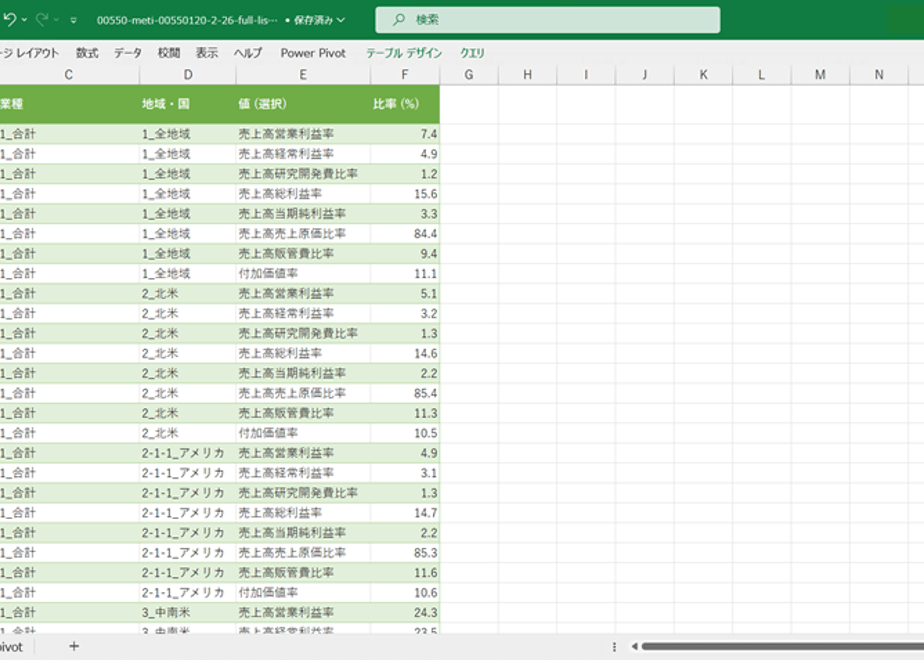Select column C header
The image size is (924, 660).
point(69,75)
